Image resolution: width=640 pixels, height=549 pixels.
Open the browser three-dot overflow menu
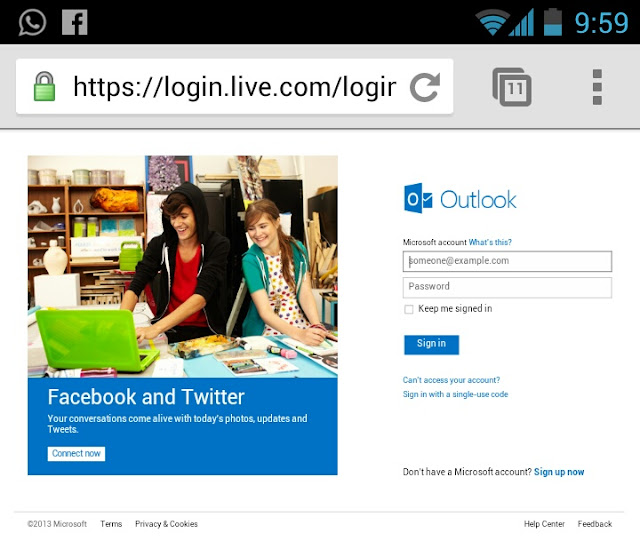tap(597, 87)
